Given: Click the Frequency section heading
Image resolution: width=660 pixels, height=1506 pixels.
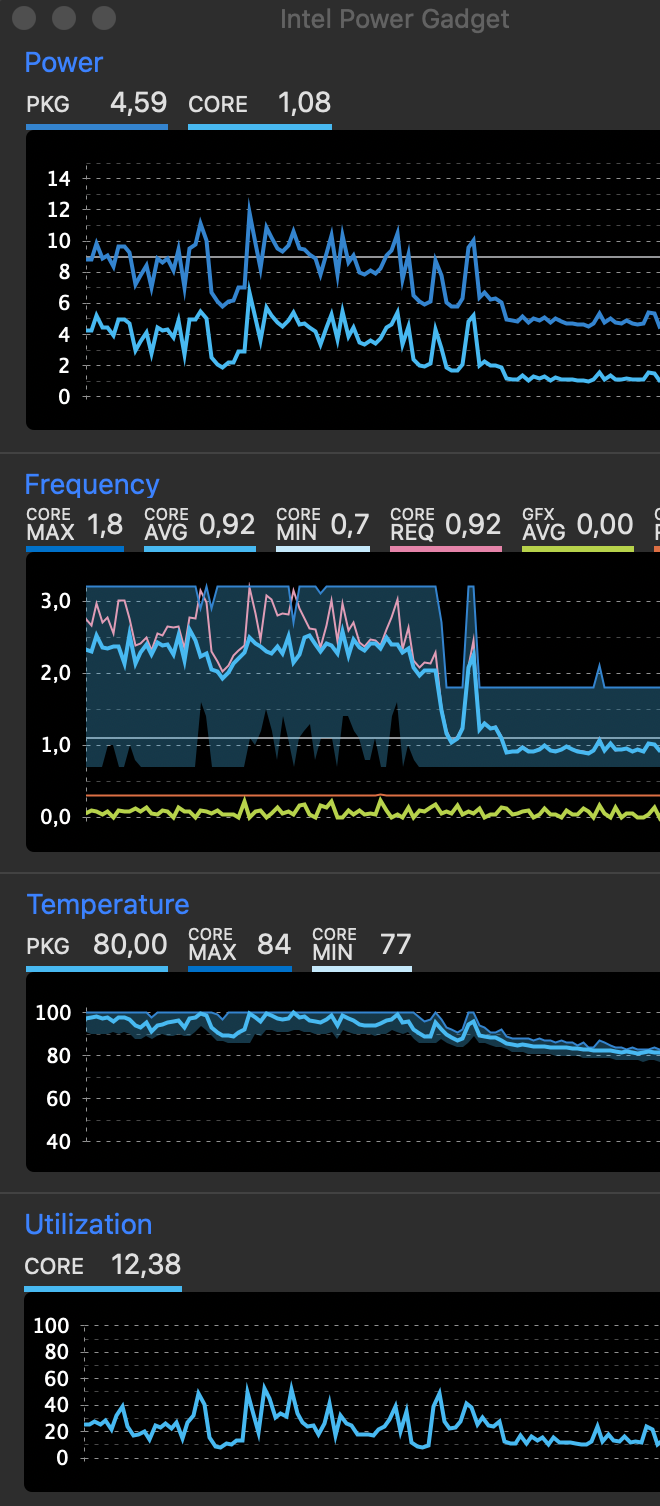Looking at the screenshot, I should (92, 484).
